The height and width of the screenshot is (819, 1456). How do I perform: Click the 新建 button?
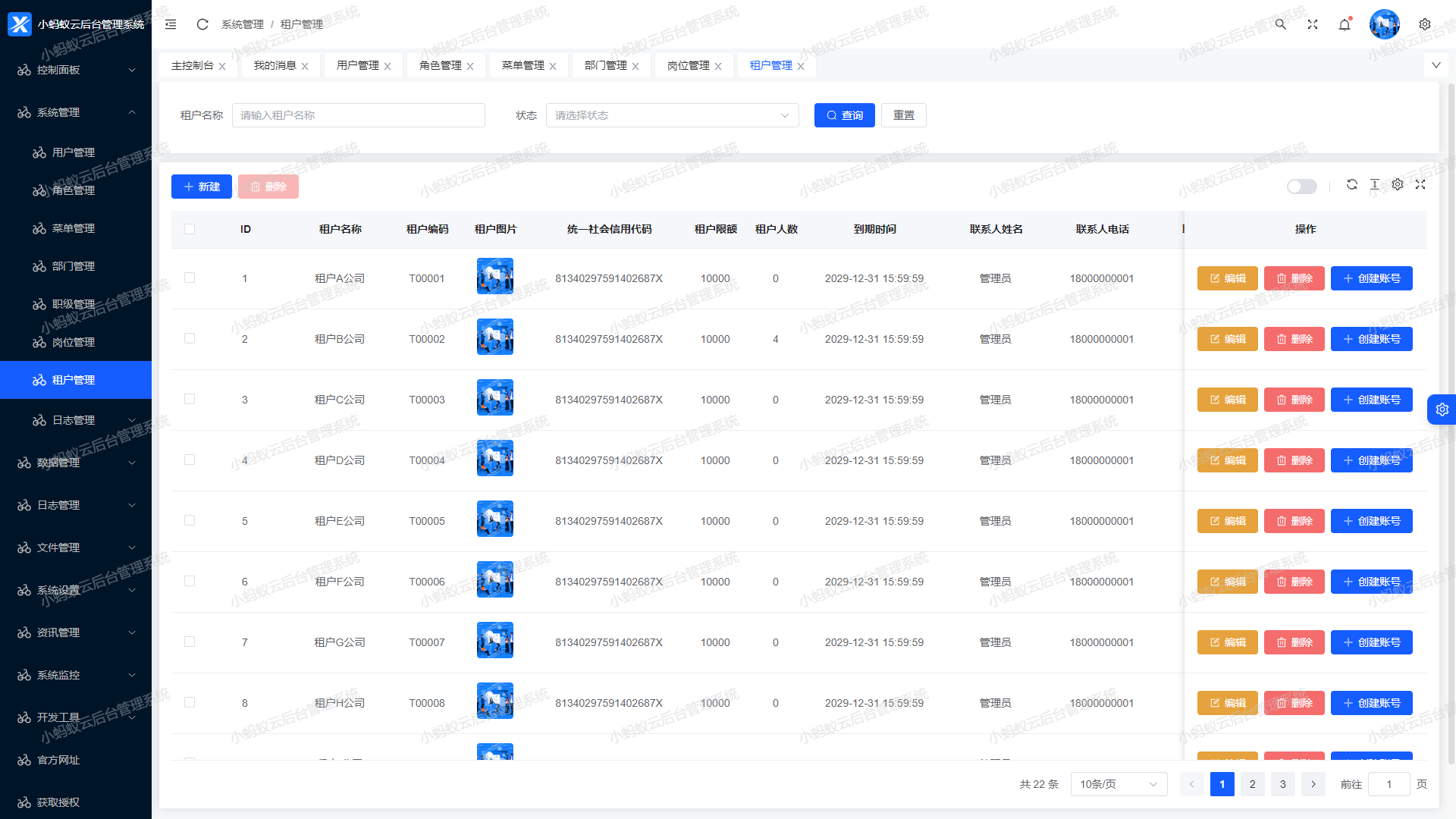(x=202, y=187)
